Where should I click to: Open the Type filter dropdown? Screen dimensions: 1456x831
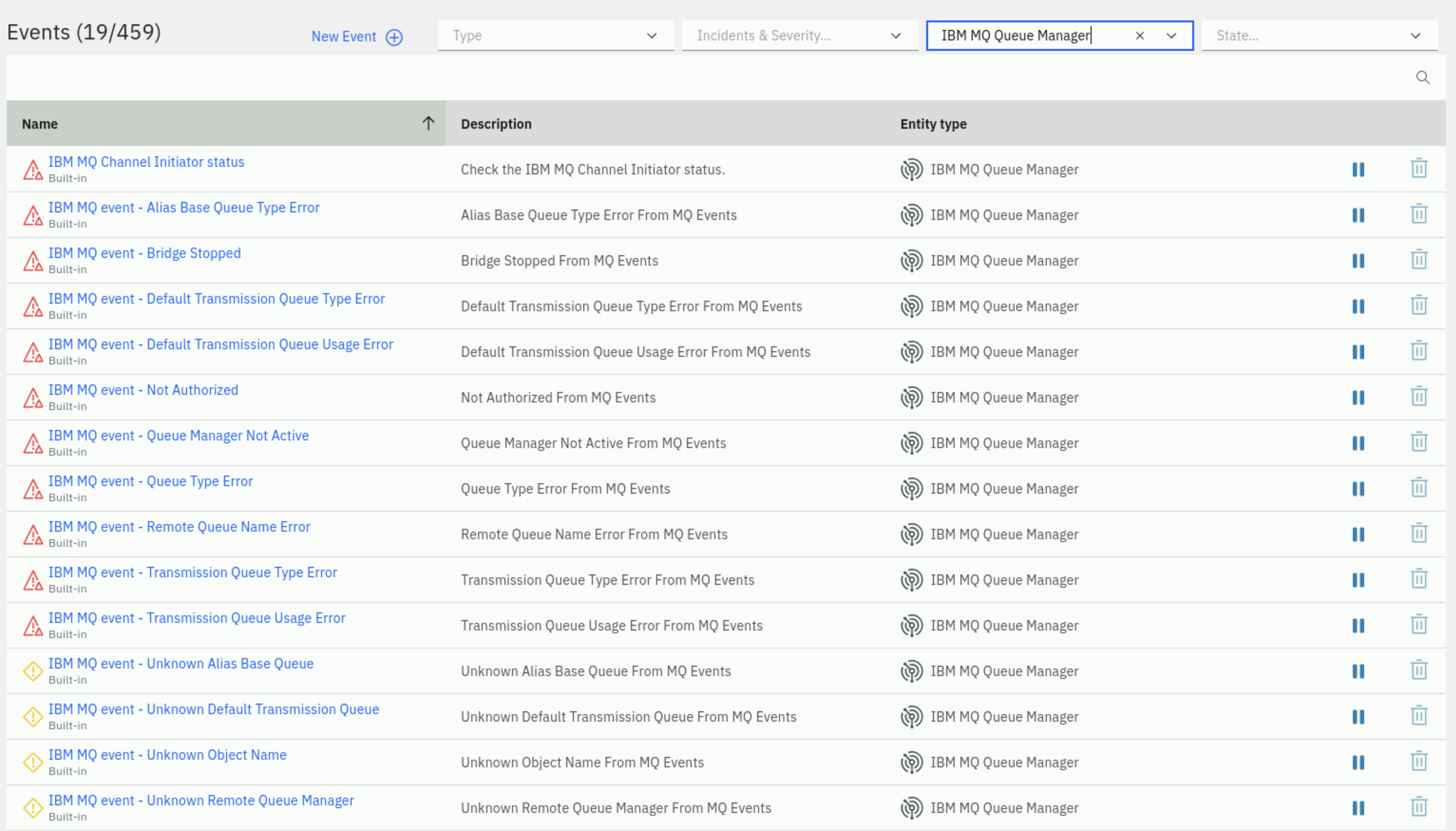(556, 36)
